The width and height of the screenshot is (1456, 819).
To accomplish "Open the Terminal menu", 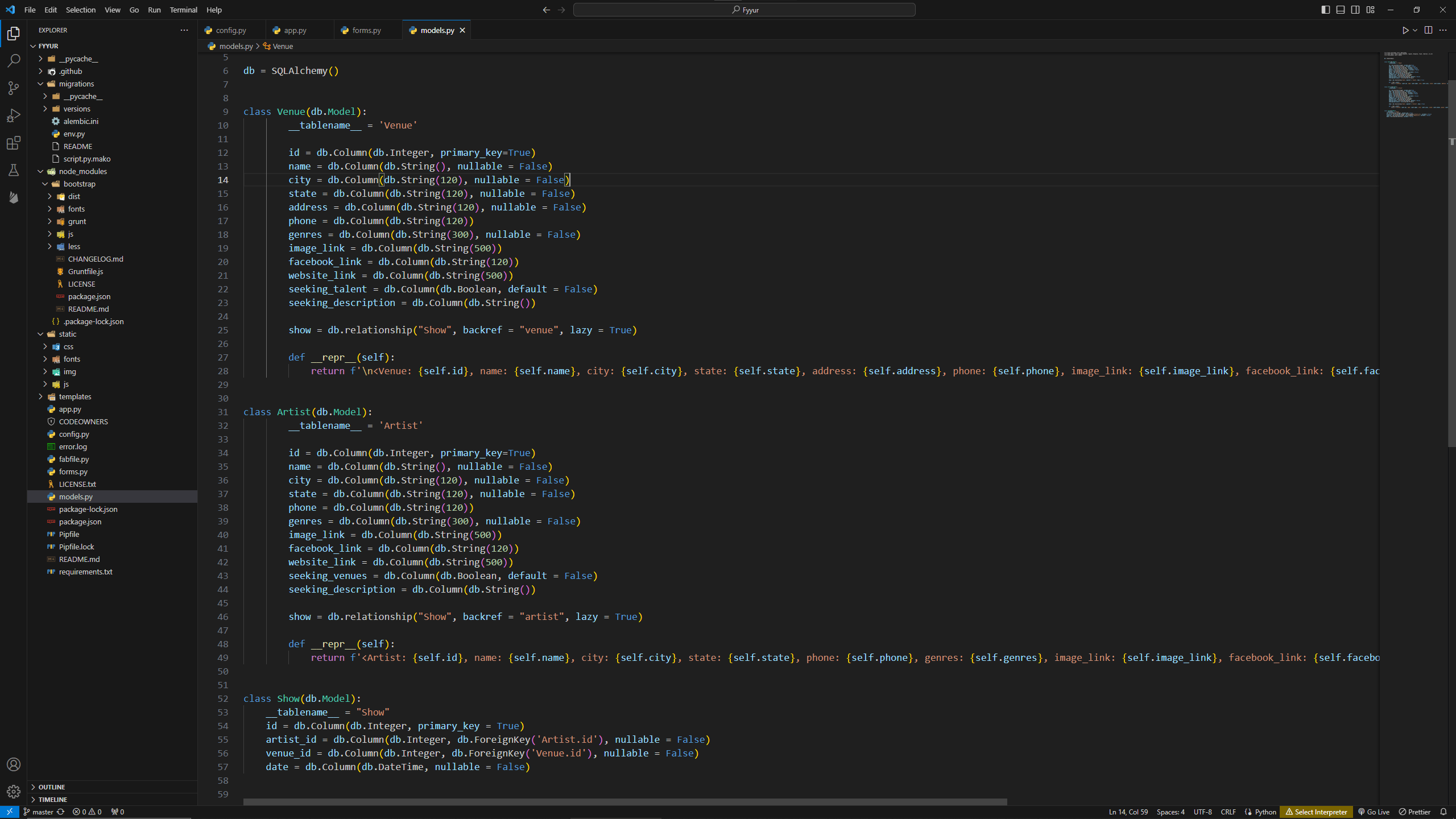I will click(x=183, y=10).
